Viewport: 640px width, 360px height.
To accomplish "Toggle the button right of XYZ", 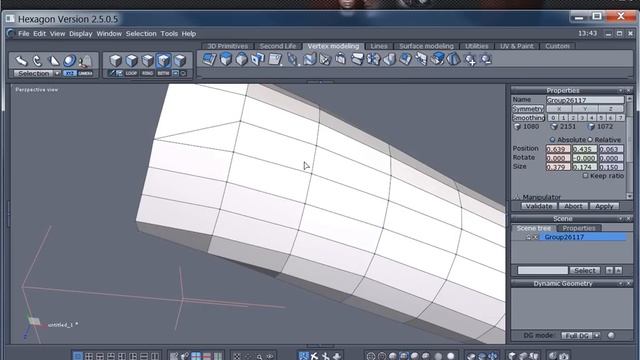I will tap(85, 73).
